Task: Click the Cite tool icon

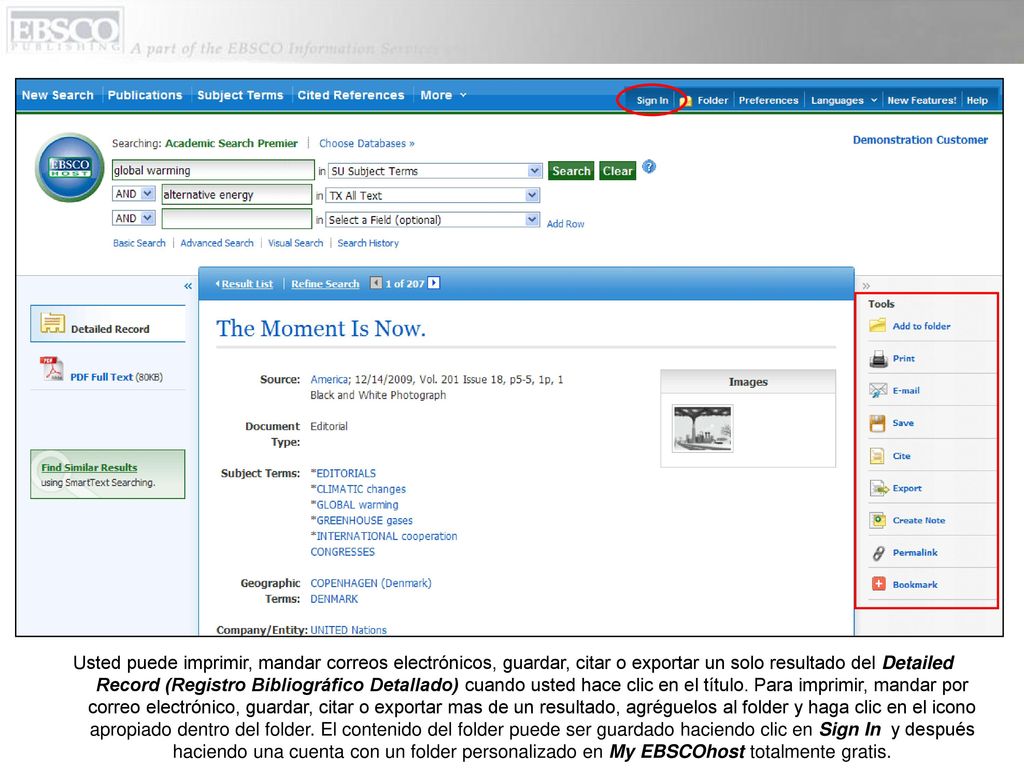Action: [x=877, y=456]
